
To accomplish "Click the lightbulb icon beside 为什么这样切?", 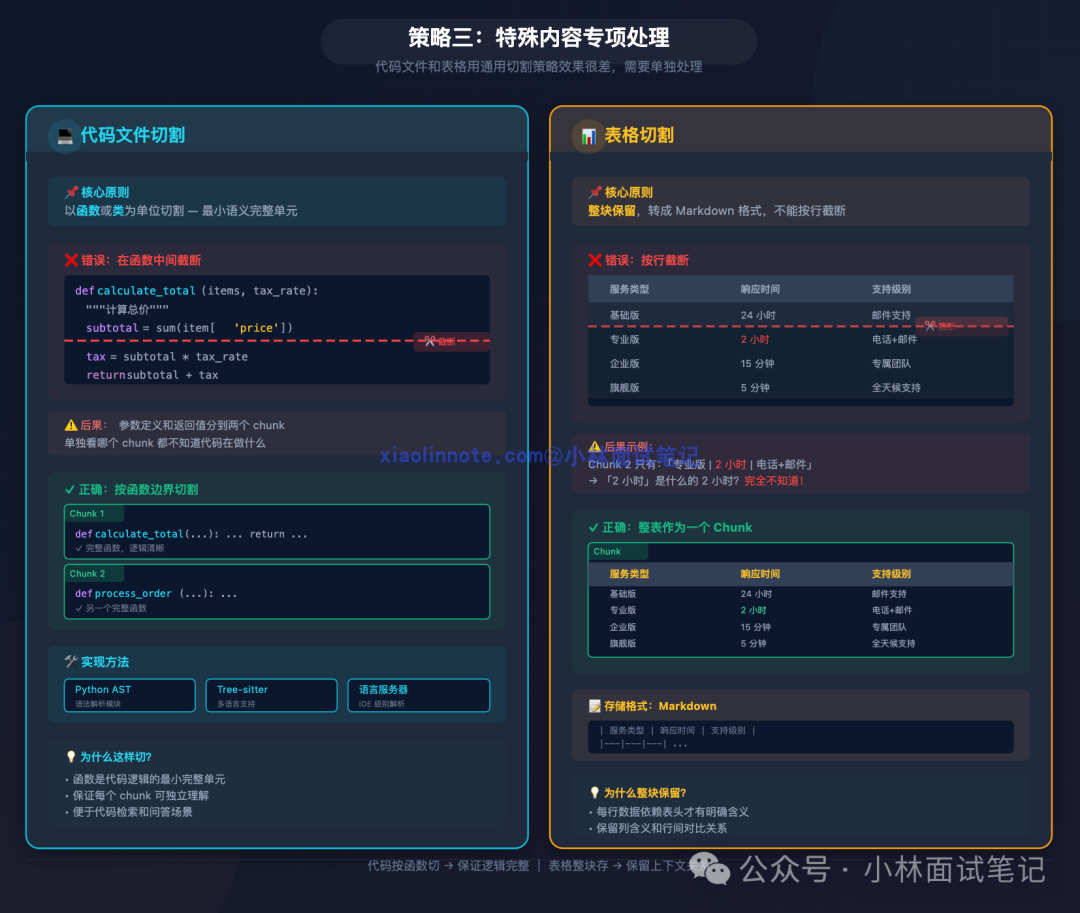I will click(69, 757).
